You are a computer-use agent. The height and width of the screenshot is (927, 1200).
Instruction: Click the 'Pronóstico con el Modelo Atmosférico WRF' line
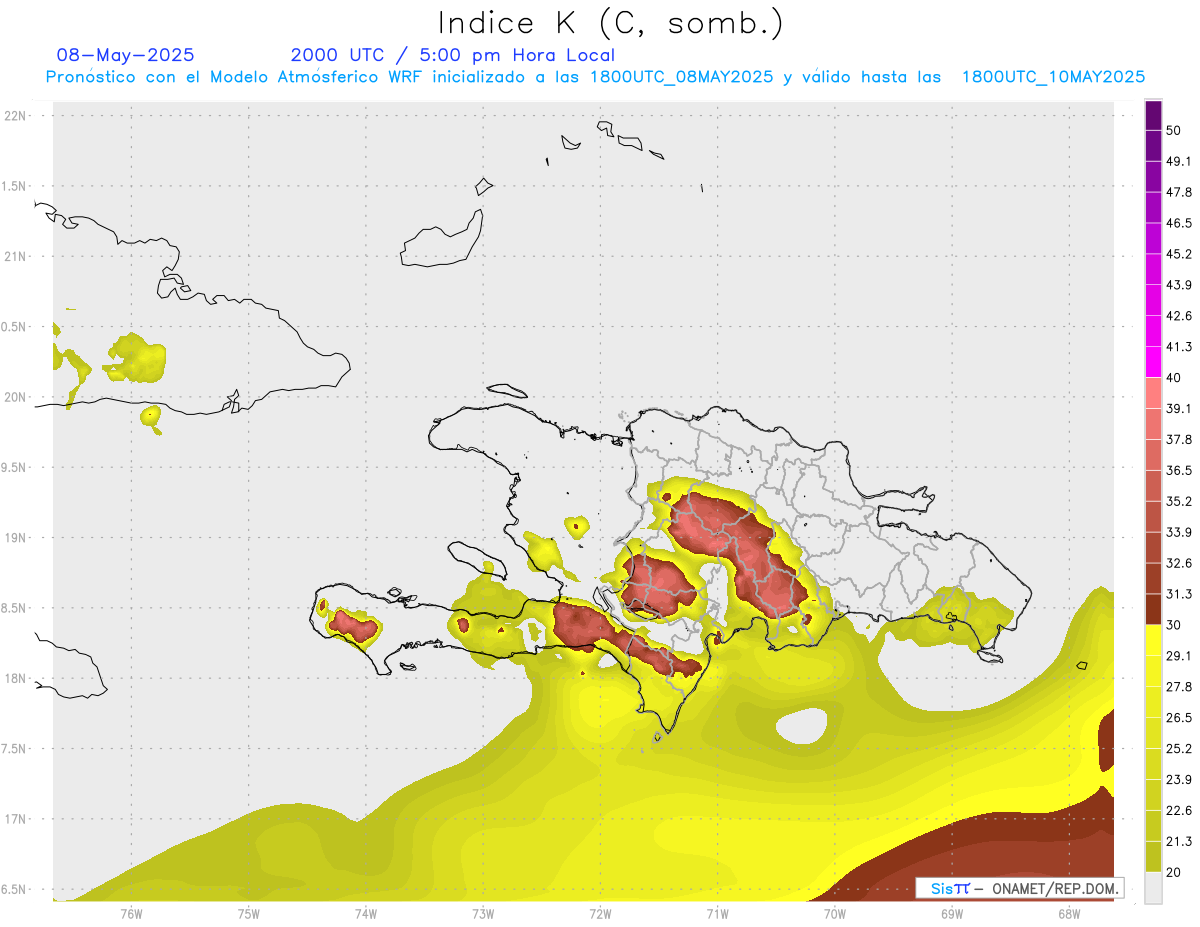point(595,77)
